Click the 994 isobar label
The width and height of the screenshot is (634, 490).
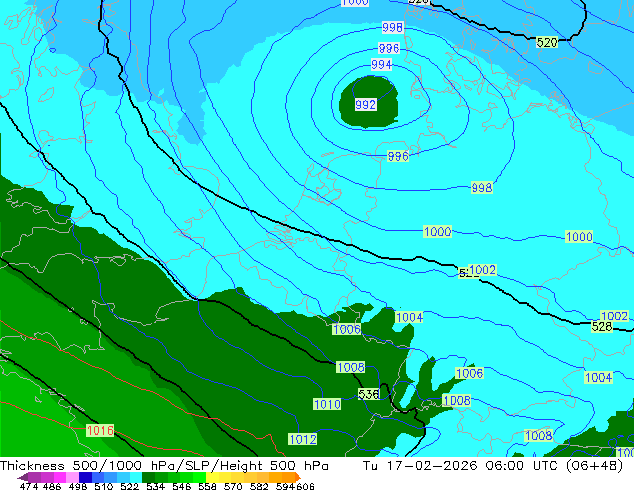[x=381, y=64]
